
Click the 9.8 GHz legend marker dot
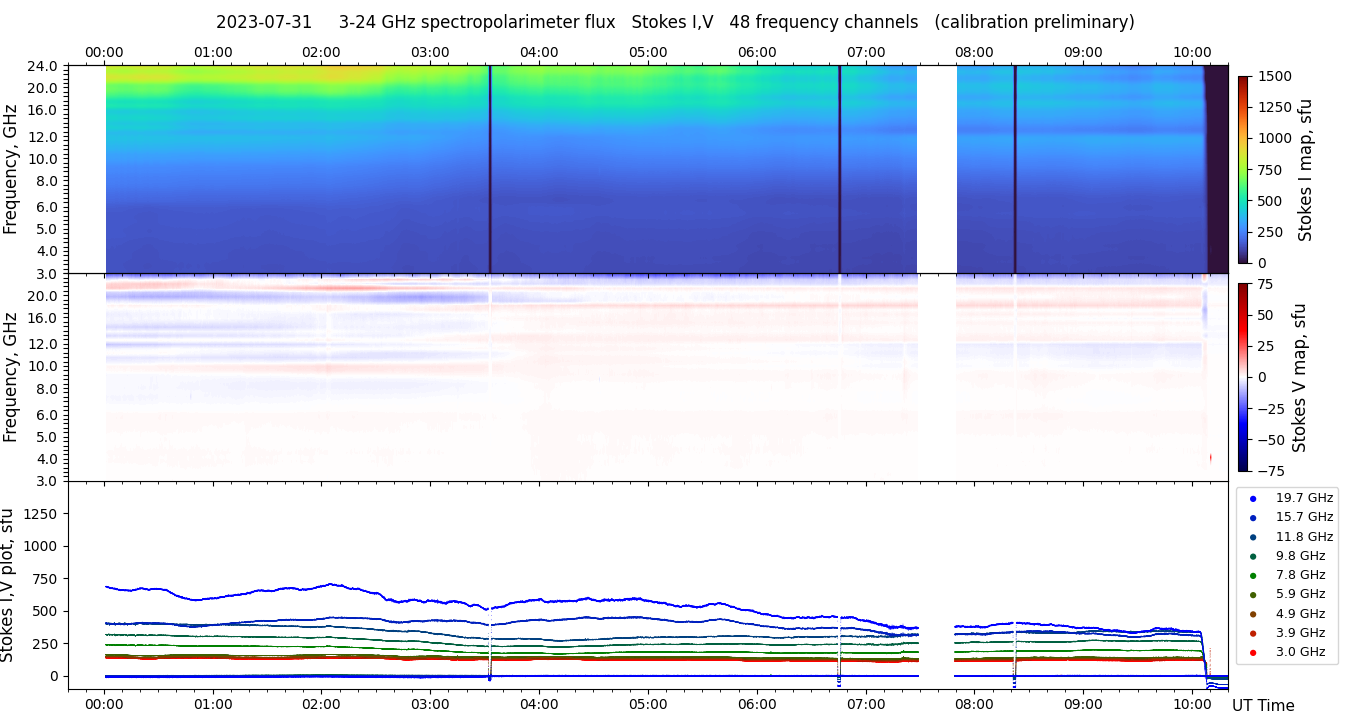pos(1253,556)
